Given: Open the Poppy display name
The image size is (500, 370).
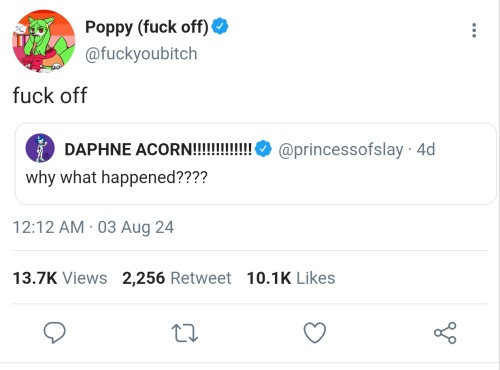Looking at the screenshot, I should (x=147, y=27).
